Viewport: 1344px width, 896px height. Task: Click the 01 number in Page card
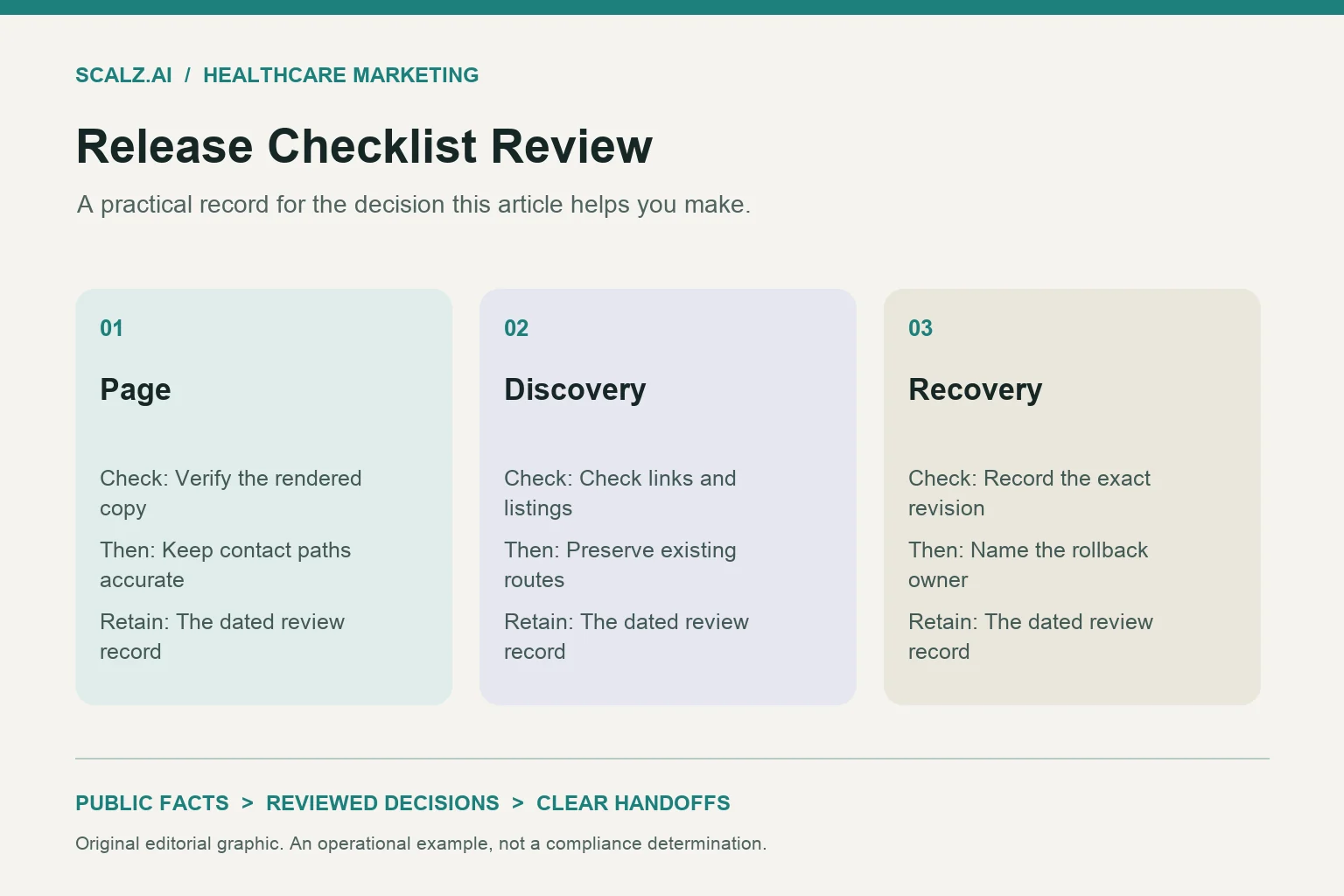(x=111, y=328)
